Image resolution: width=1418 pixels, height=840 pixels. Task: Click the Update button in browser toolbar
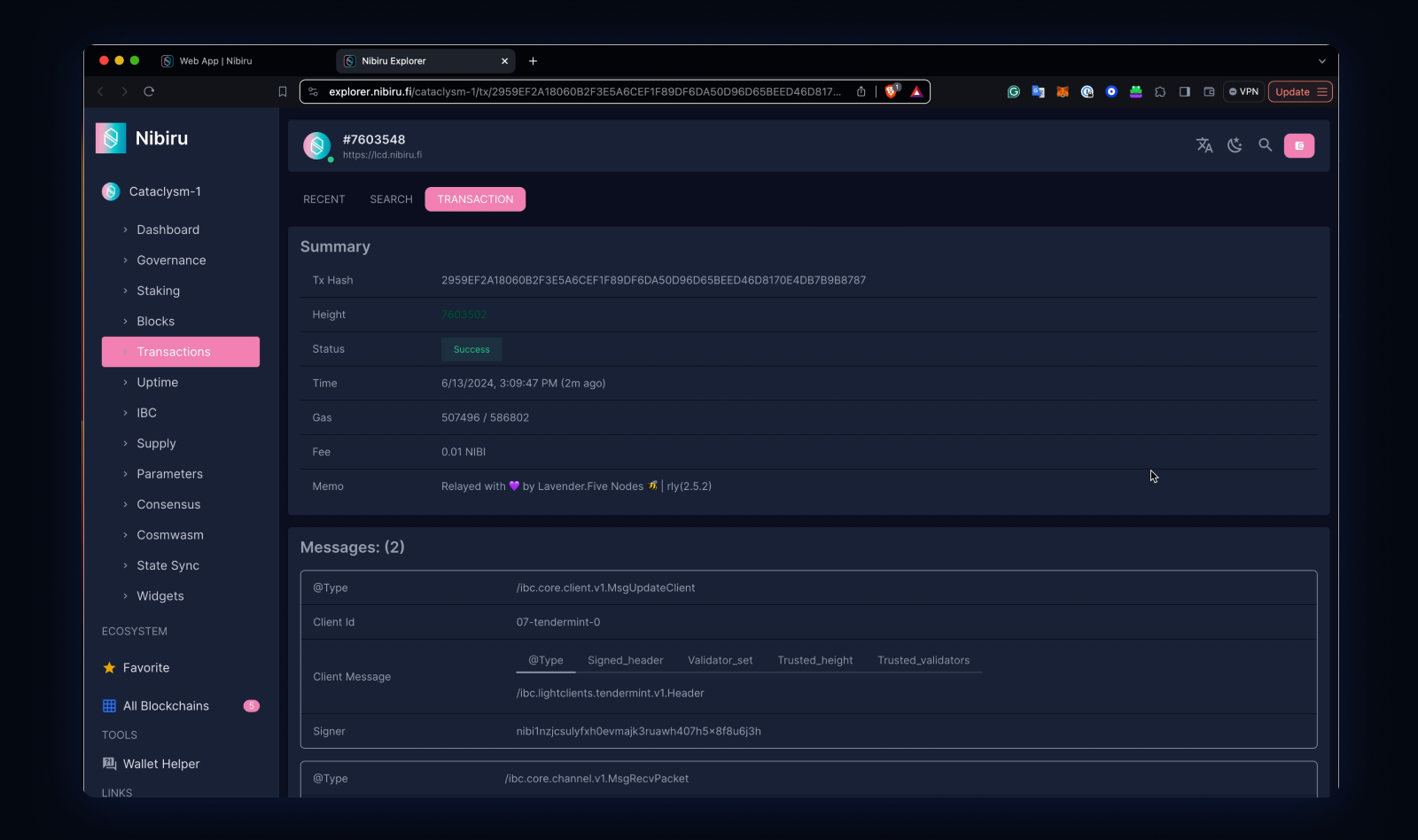[x=1300, y=91]
